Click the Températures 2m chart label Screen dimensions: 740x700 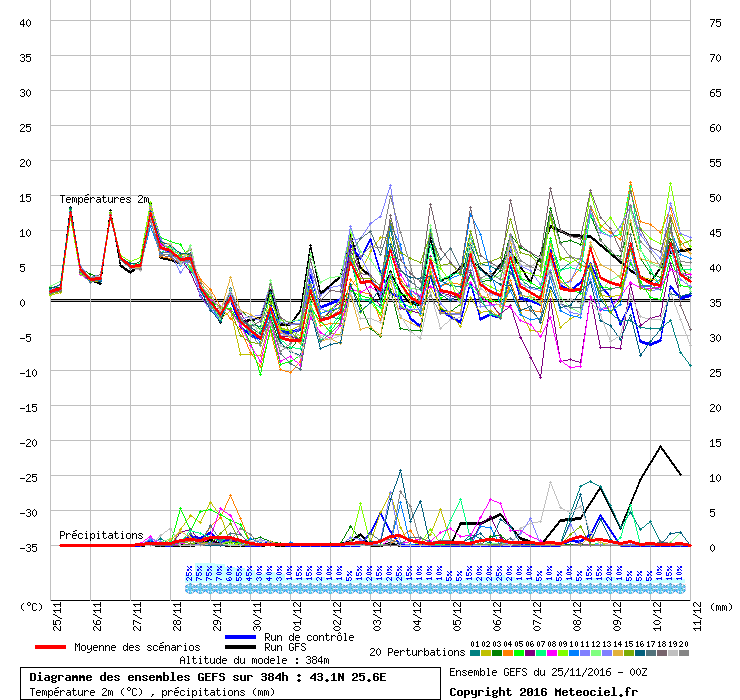104,199
